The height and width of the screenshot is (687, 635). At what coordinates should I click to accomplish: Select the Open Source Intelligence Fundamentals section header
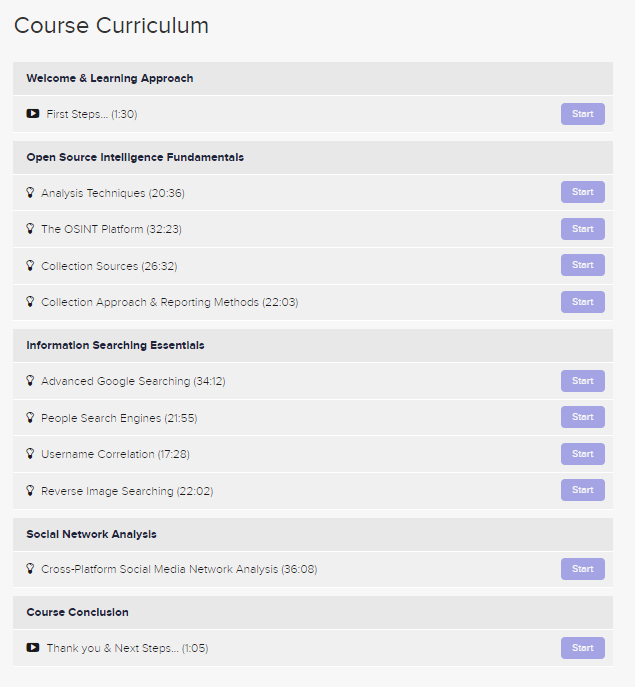point(135,157)
